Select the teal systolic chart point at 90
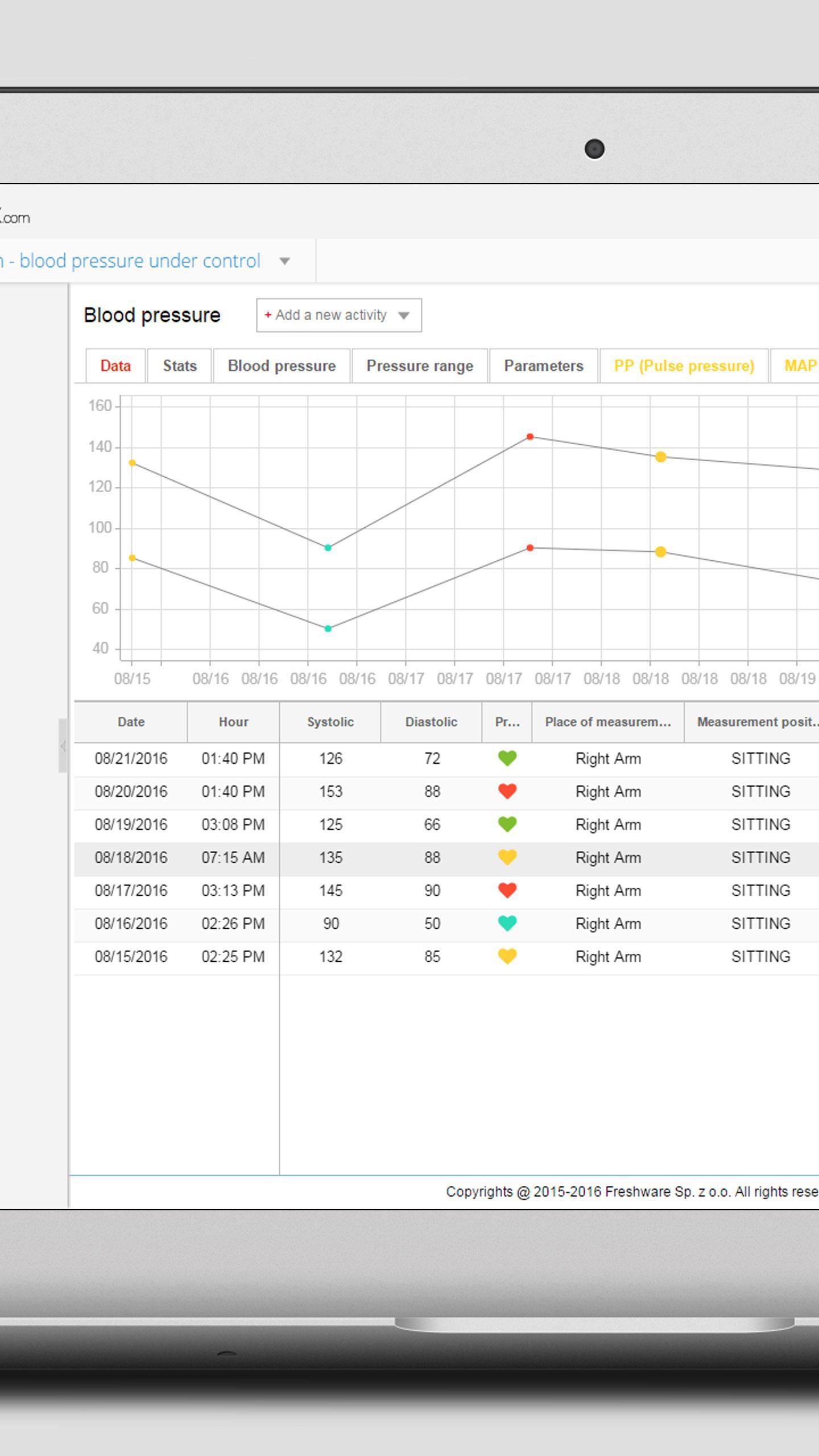 328,548
